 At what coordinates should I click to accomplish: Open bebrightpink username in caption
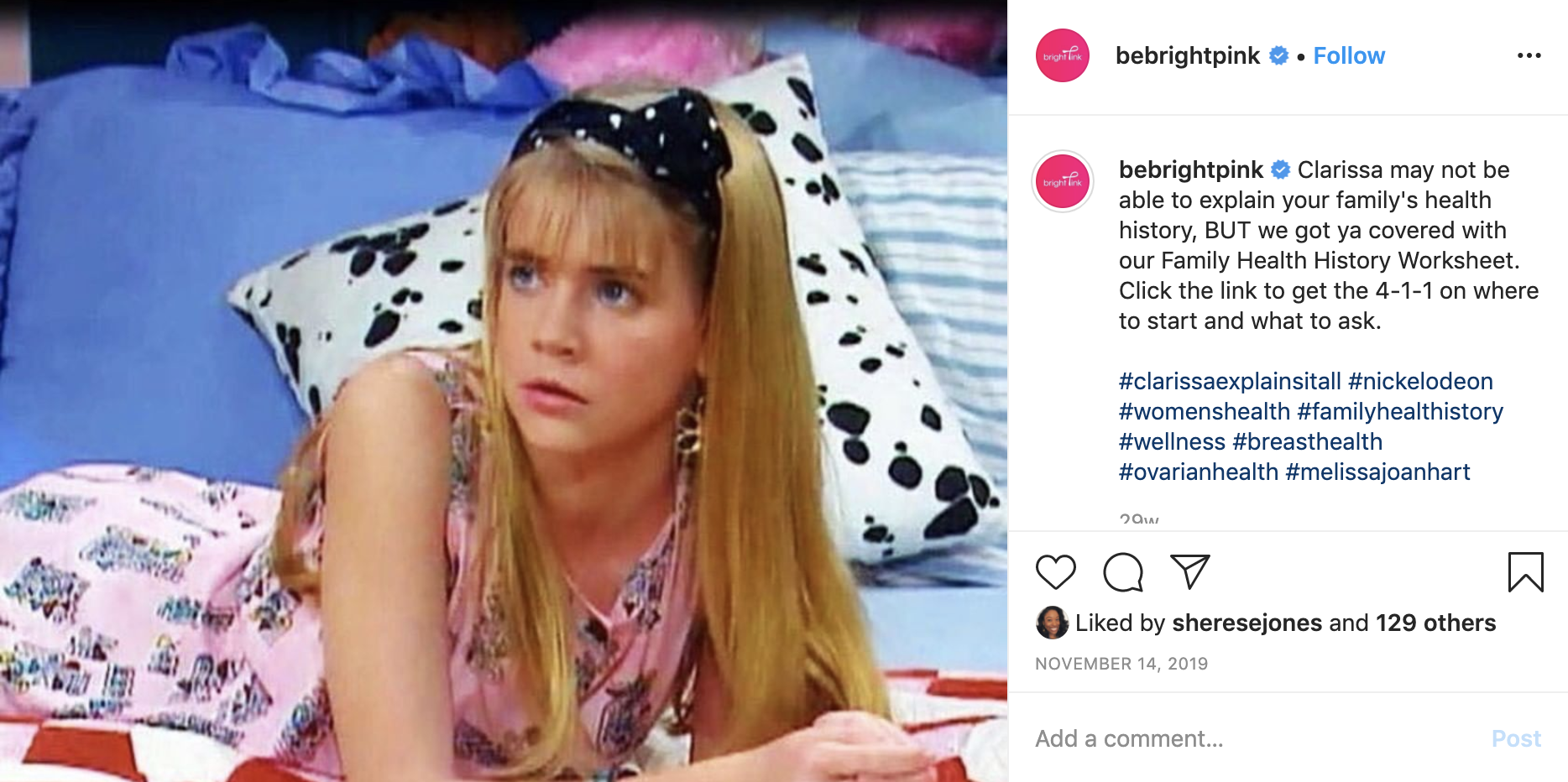tap(1191, 169)
